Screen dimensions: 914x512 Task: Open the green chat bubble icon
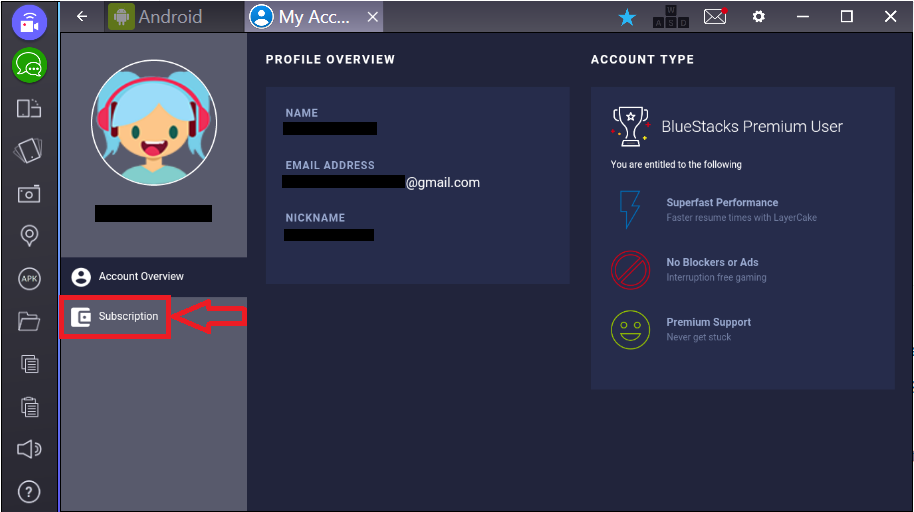[29, 65]
